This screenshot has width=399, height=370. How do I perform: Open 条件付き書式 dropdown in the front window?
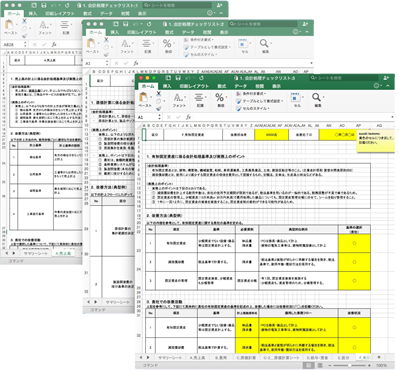[x=251, y=94]
